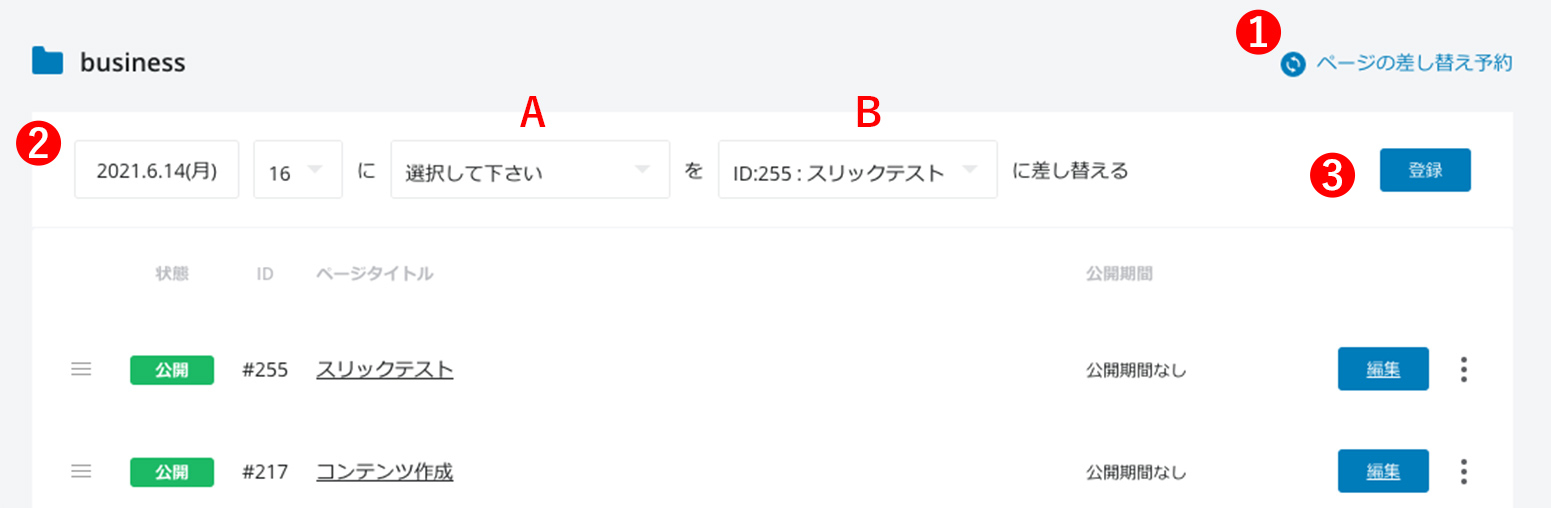Grab drag handle icon of #255 row
This screenshot has width=1551, height=508.
[81, 370]
